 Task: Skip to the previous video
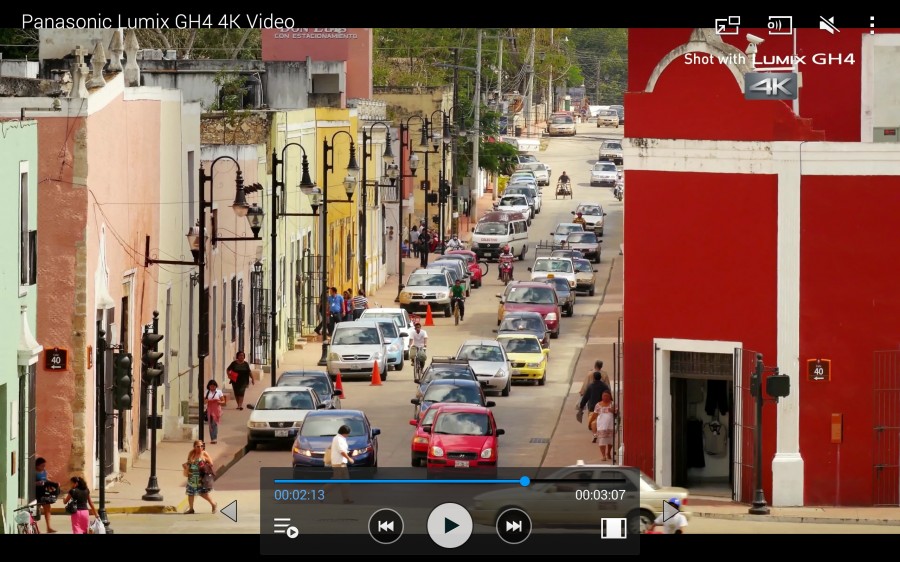[386, 526]
